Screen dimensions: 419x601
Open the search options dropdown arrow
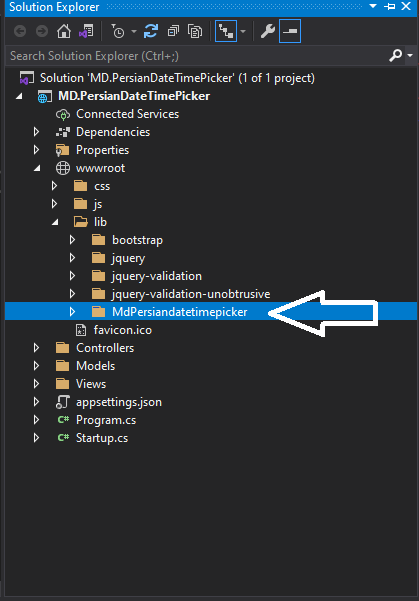point(410,56)
